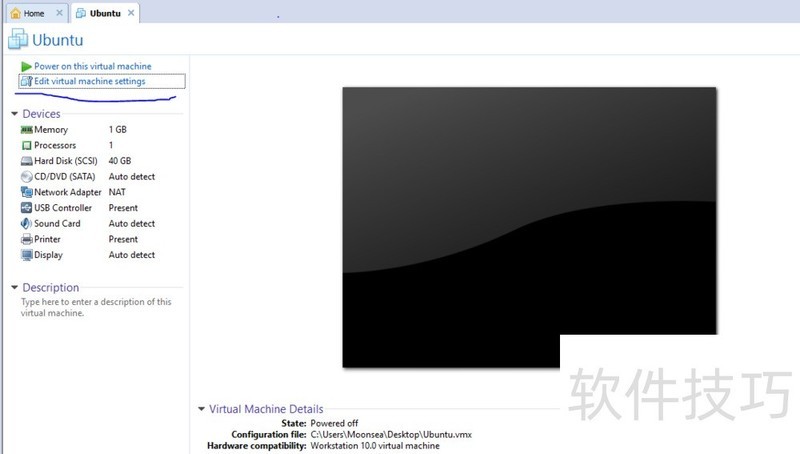Click the Display monitor icon

[x=27, y=255]
